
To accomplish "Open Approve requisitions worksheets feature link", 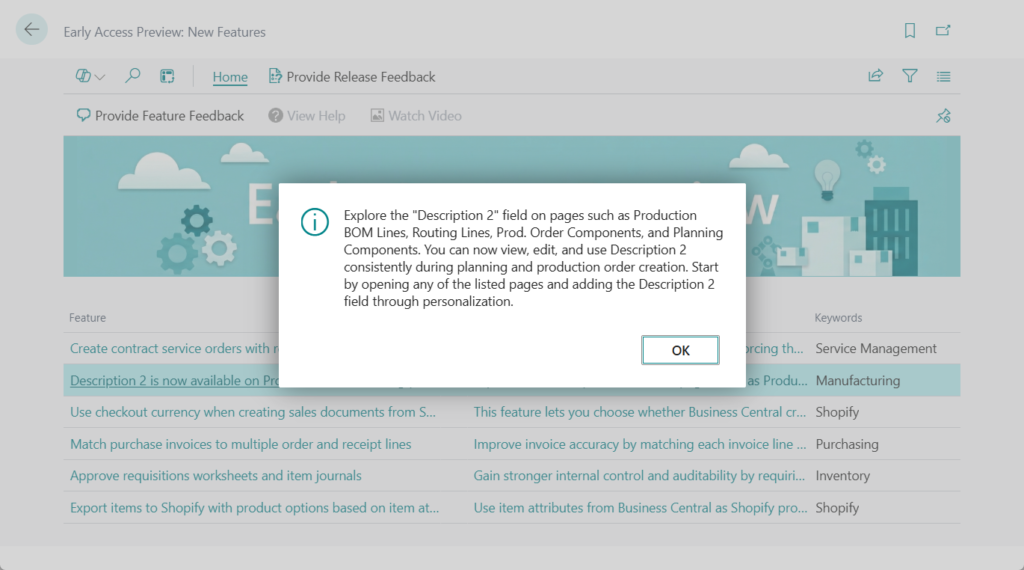I will tap(215, 476).
